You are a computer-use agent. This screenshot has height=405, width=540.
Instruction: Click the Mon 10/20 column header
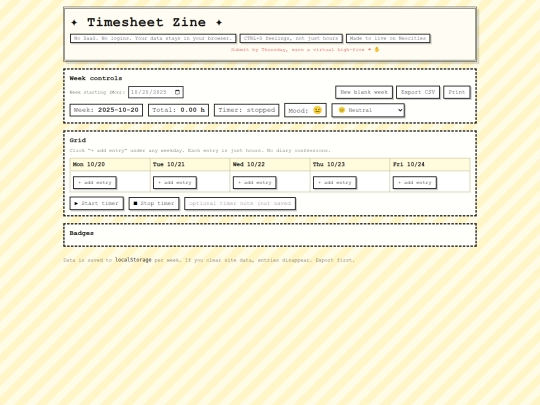(110, 164)
